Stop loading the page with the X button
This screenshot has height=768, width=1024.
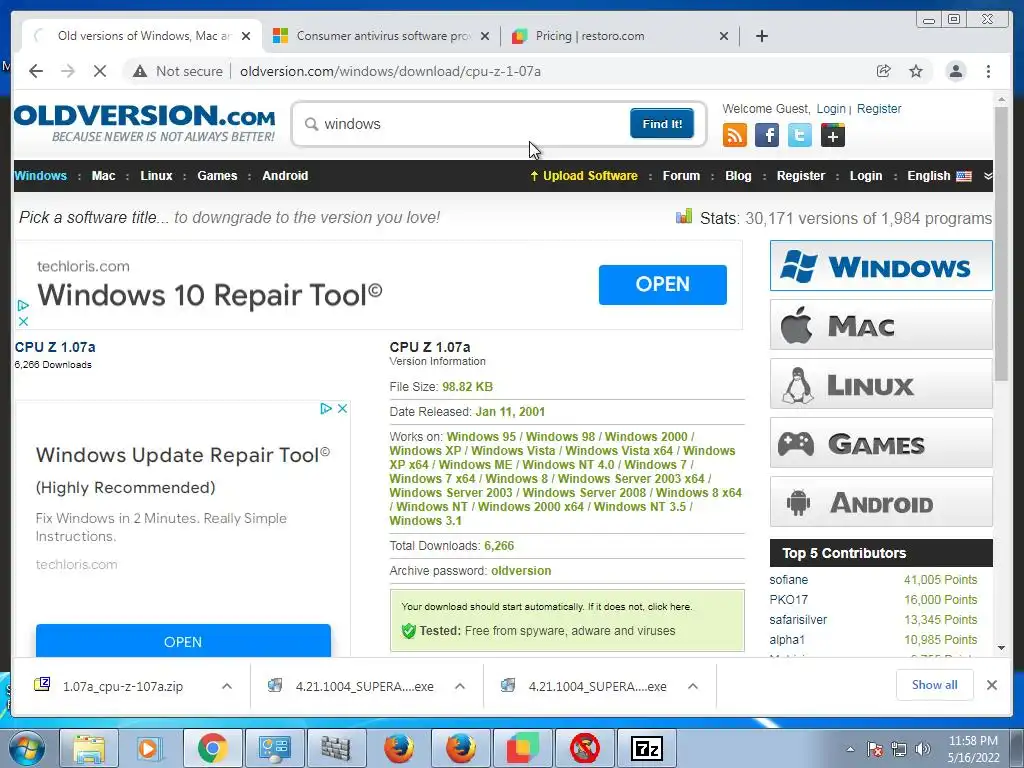100,71
